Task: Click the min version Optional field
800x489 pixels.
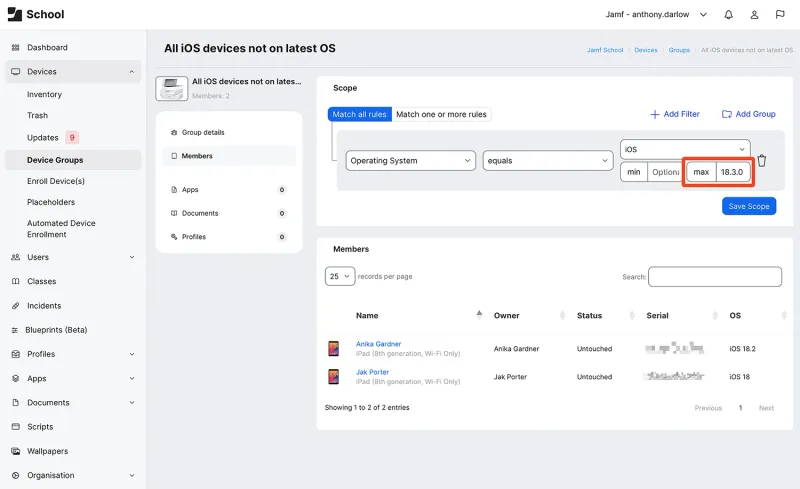Action: [665, 172]
